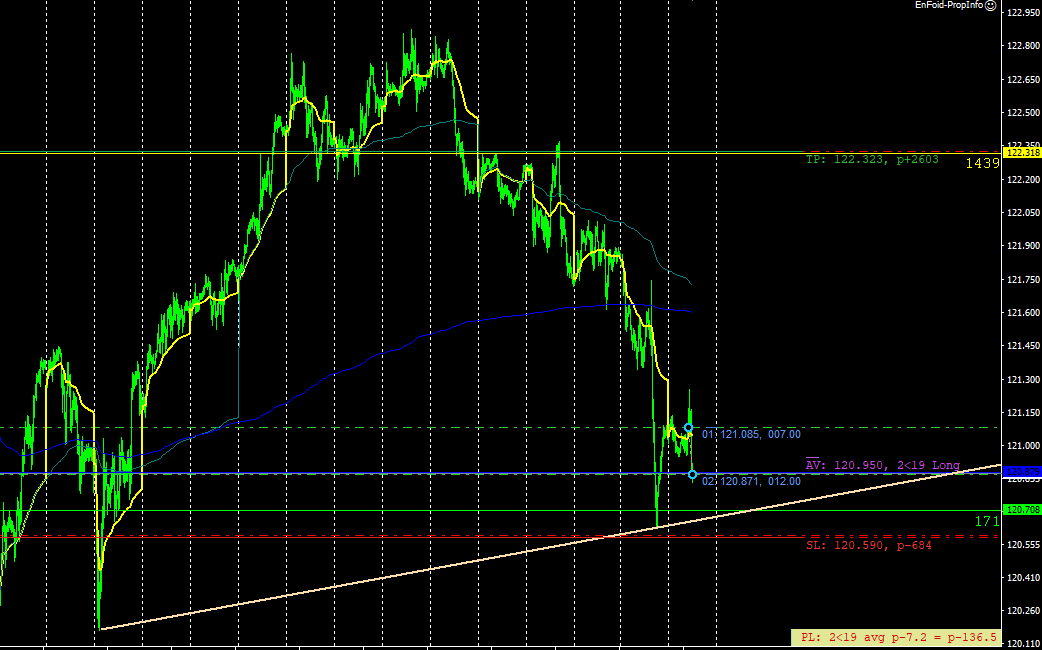The height and width of the screenshot is (650, 1042).
Task: Click the AV: 120.950, 2<19 Long label
Action: [x=883, y=466]
